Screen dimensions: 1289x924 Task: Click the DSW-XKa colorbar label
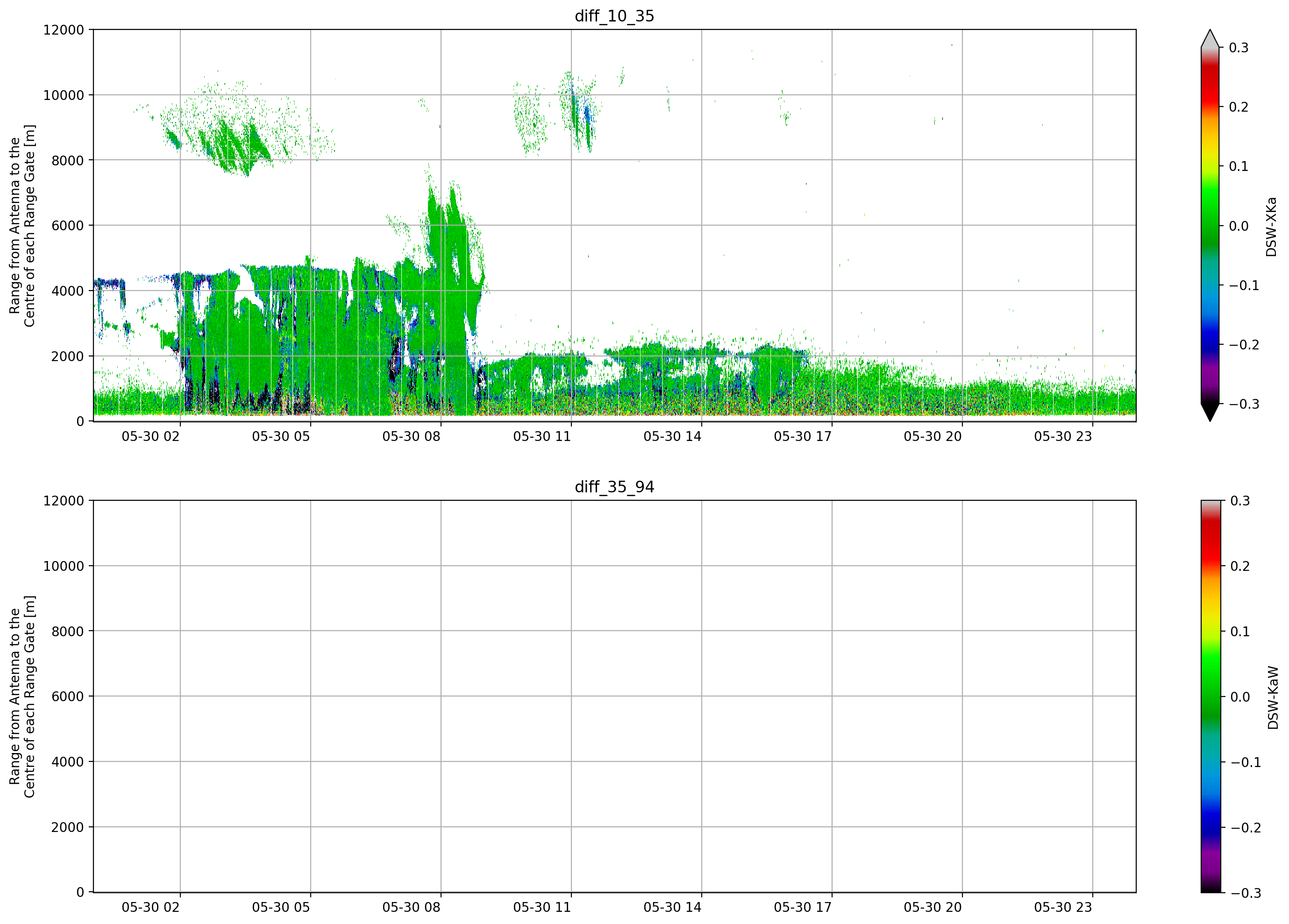click(1271, 227)
